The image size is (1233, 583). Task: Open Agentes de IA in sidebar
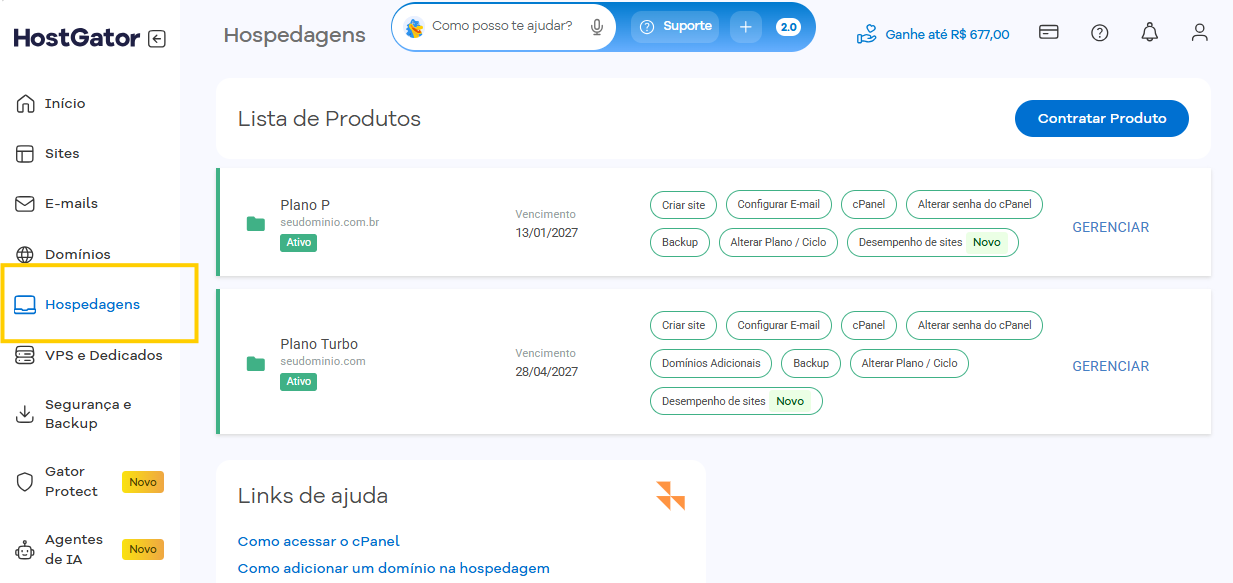(x=74, y=549)
